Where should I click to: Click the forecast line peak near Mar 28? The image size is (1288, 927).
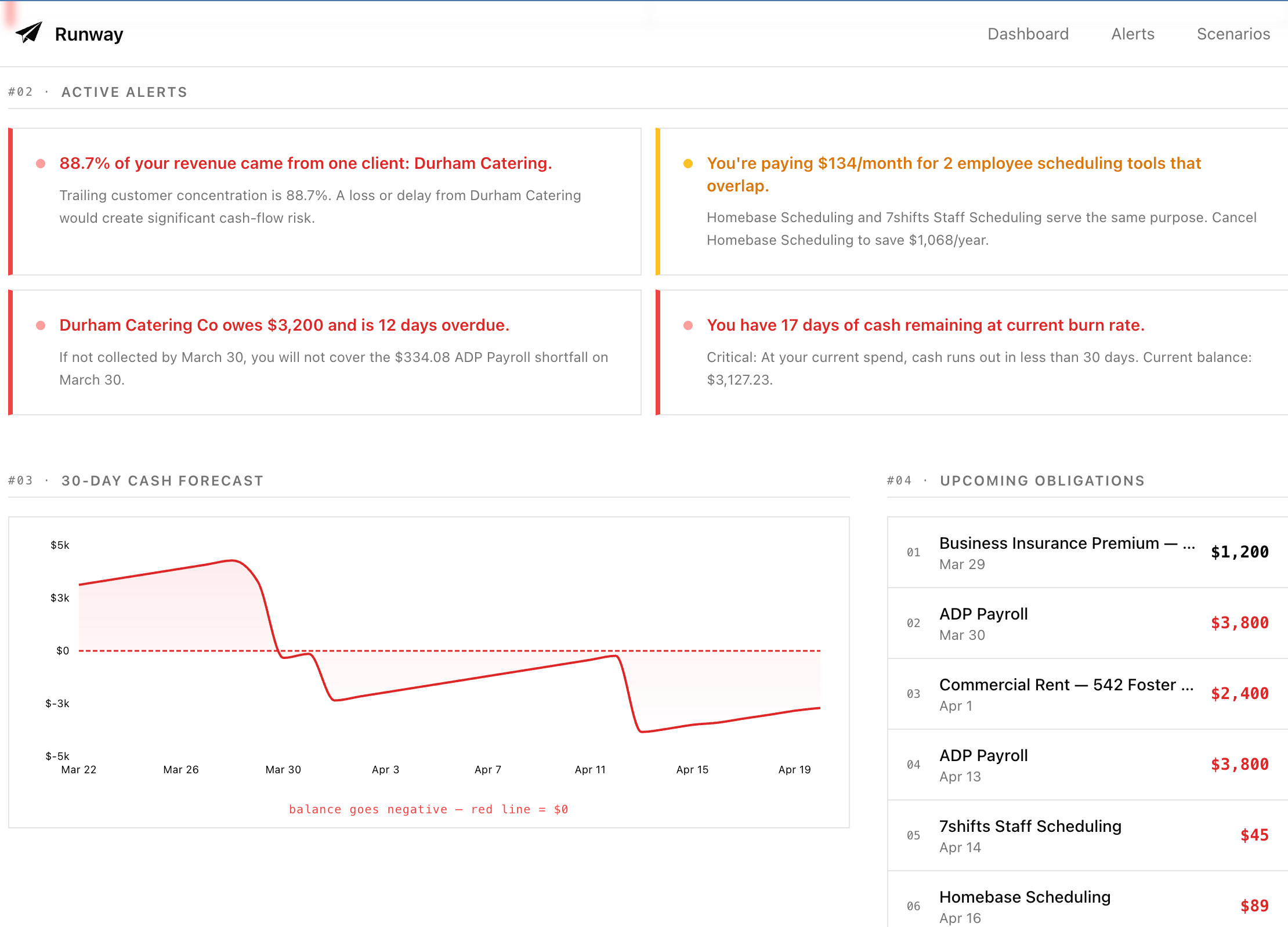[x=232, y=560]
